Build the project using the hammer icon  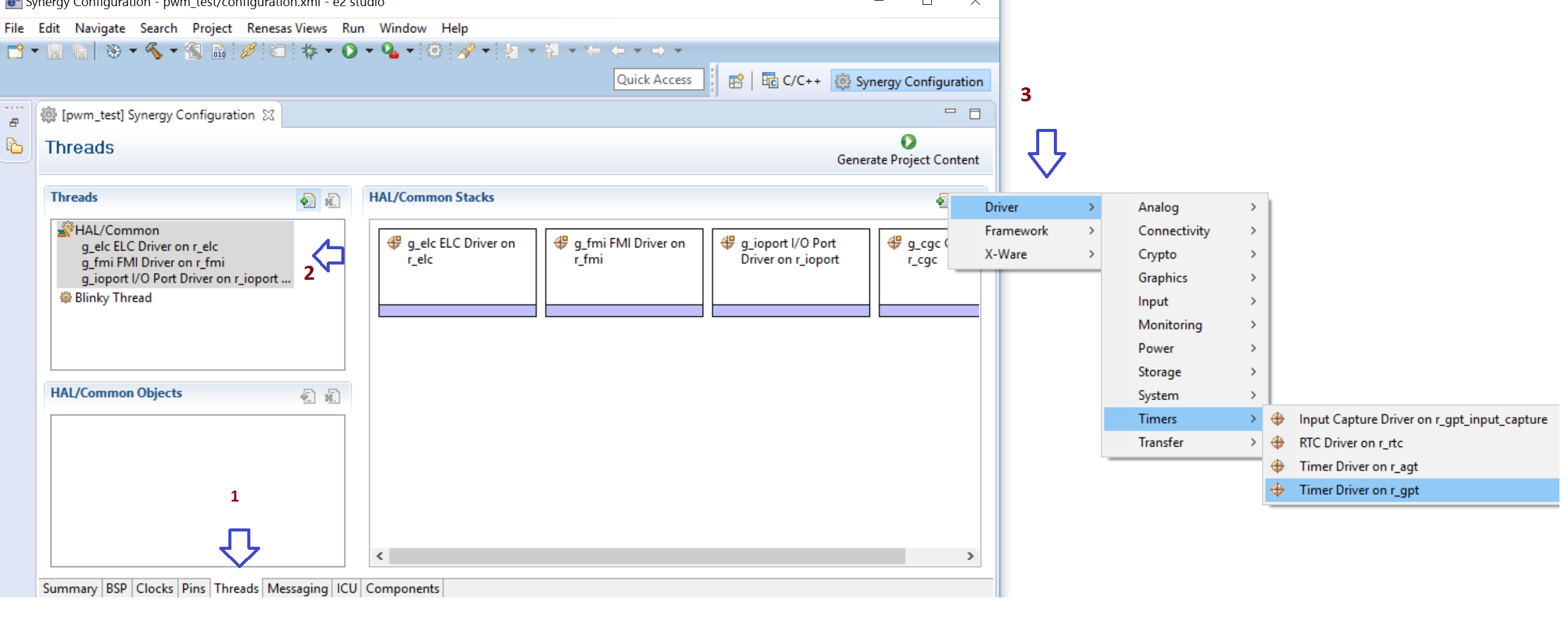[x=154, y=52]
